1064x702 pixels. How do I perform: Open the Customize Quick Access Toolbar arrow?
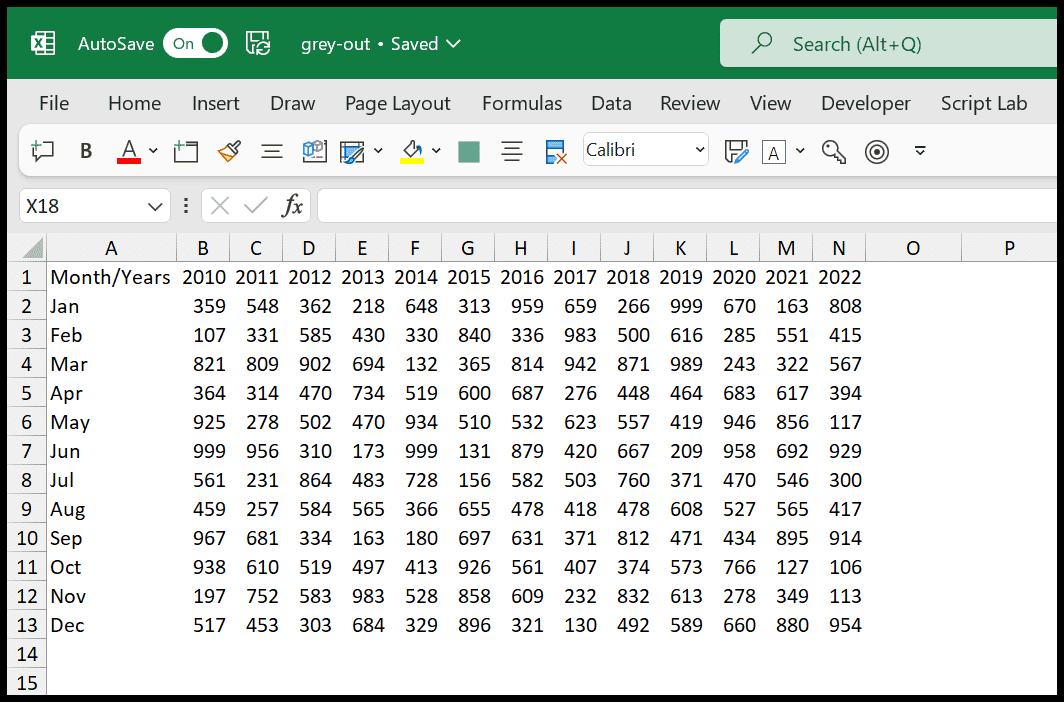click(920, 150)
